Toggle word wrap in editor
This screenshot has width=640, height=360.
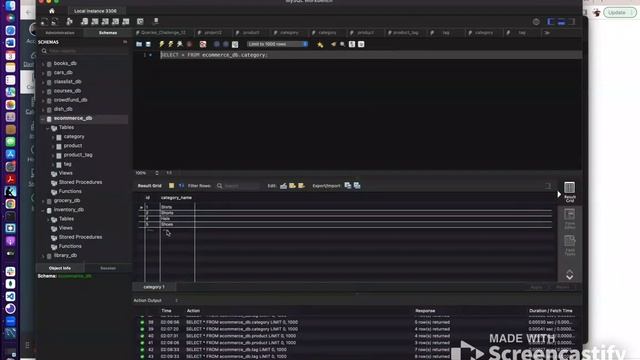tap(361, 44)
